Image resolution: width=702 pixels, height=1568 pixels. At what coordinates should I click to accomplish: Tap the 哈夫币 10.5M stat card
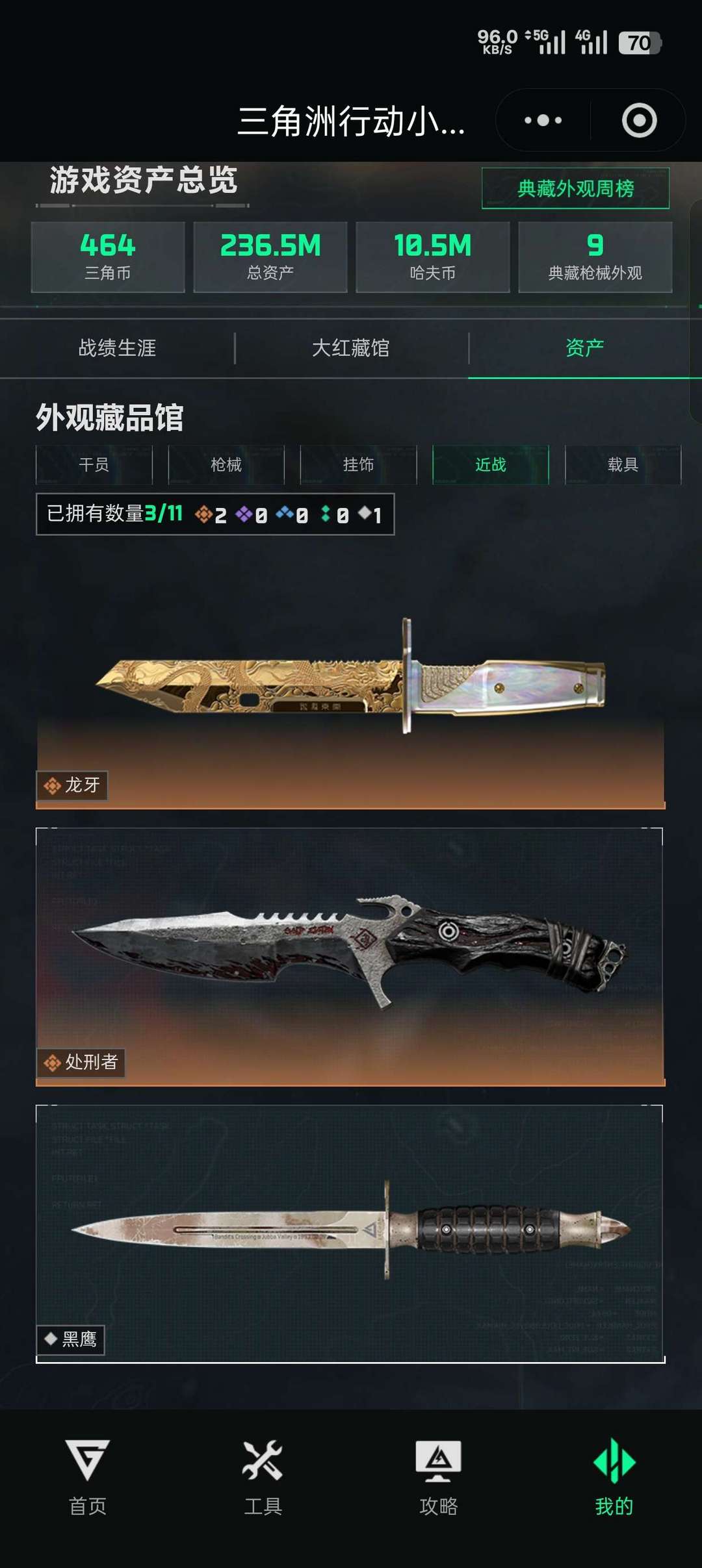[433, 257]
